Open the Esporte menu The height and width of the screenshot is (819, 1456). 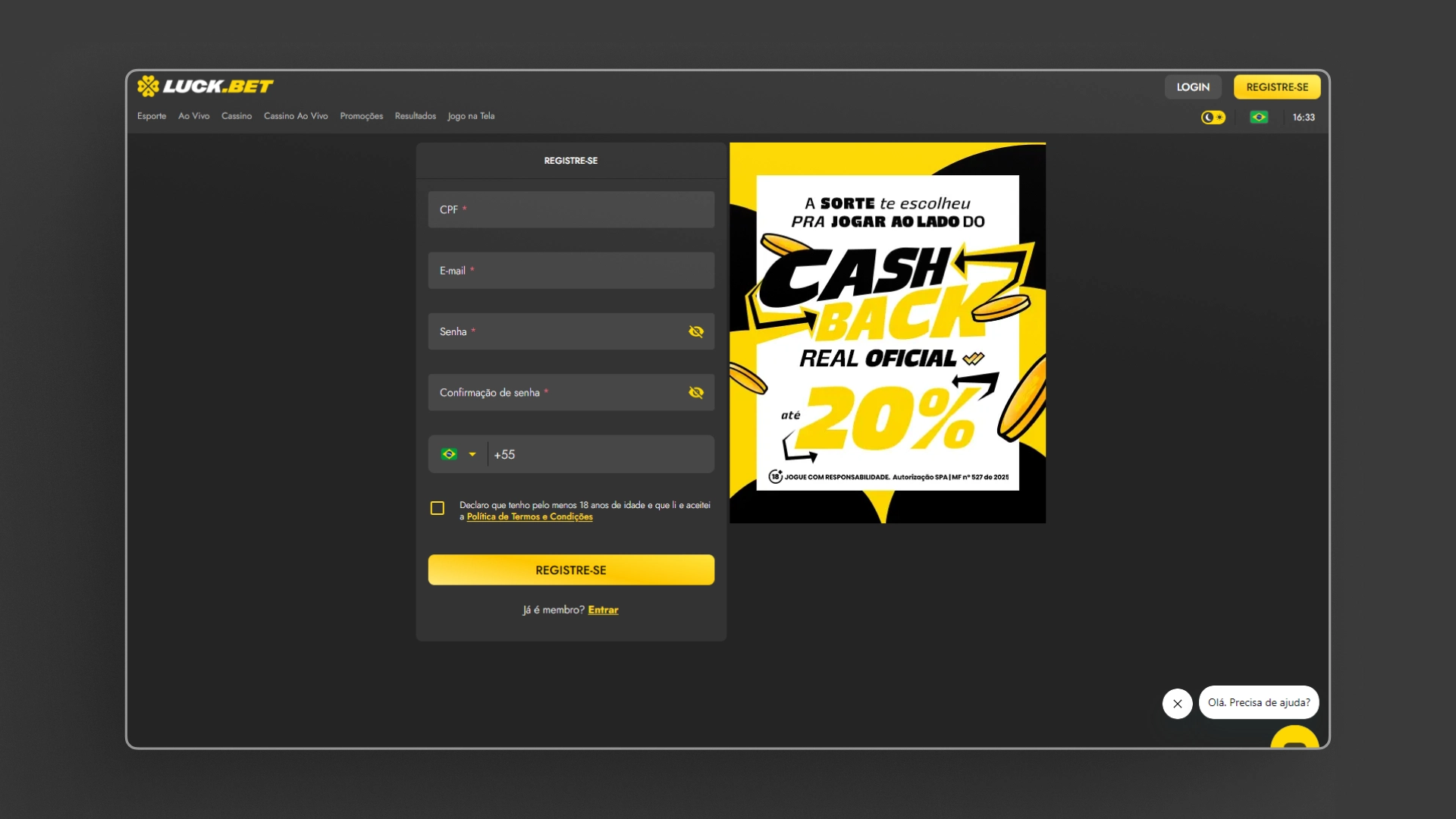point(152,116)
